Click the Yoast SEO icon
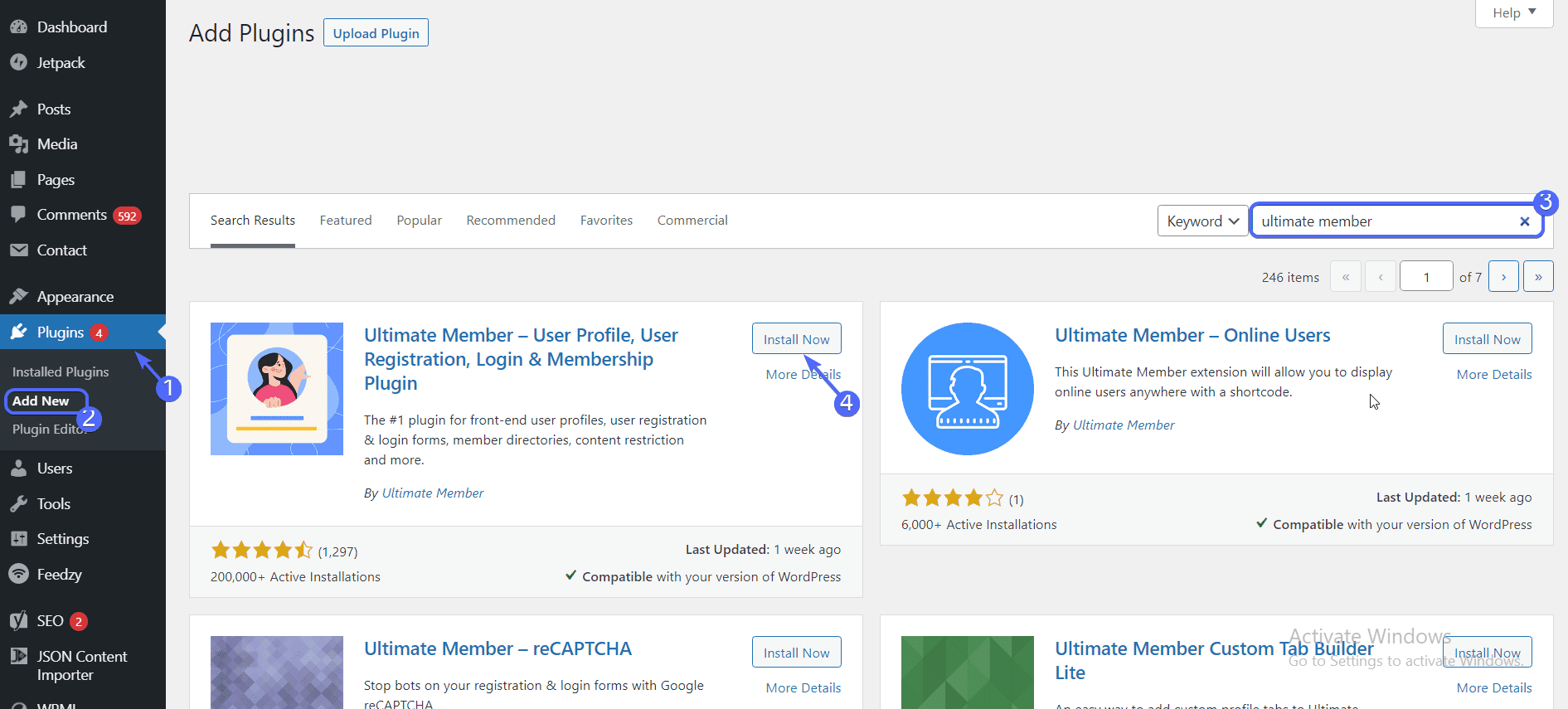The image size is (1568, 709). coord(18,621)
